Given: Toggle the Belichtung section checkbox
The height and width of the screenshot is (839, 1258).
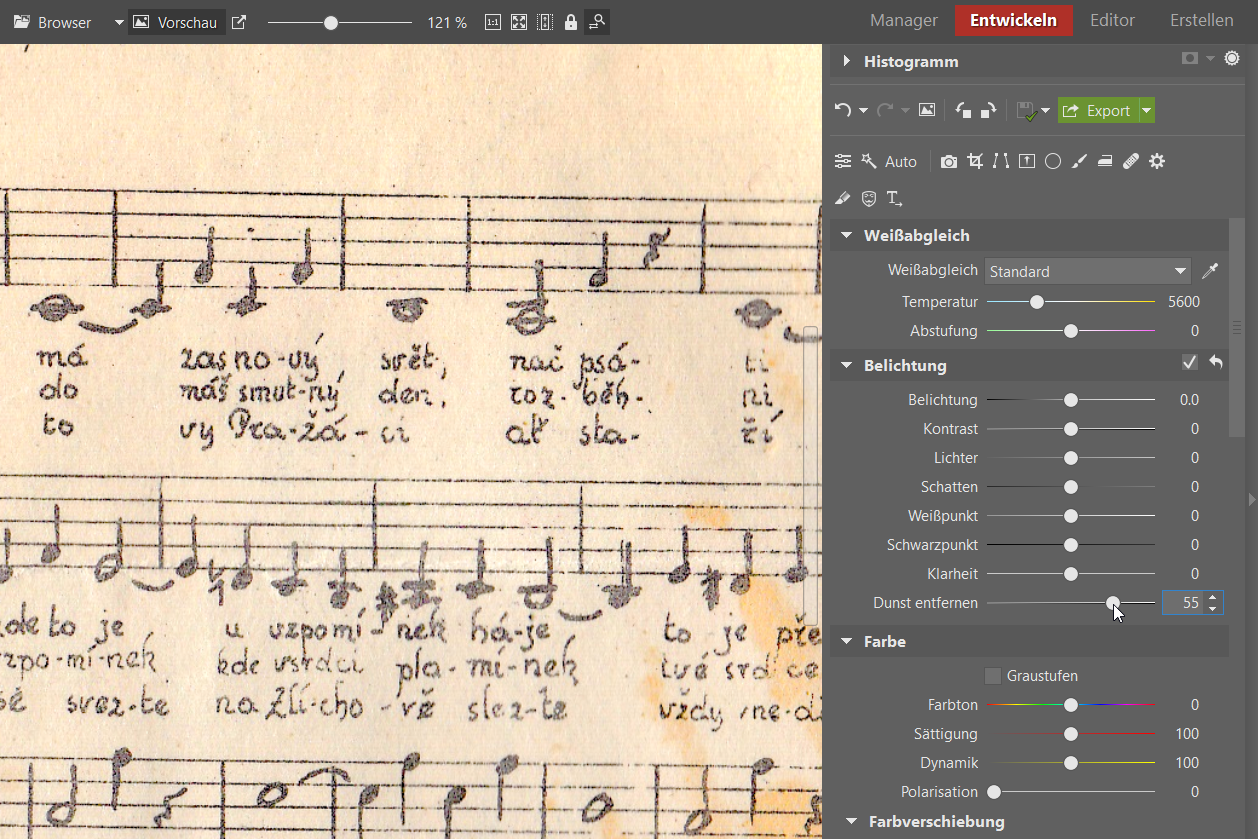Looking at the screenshot, I should pos(1189,363).
